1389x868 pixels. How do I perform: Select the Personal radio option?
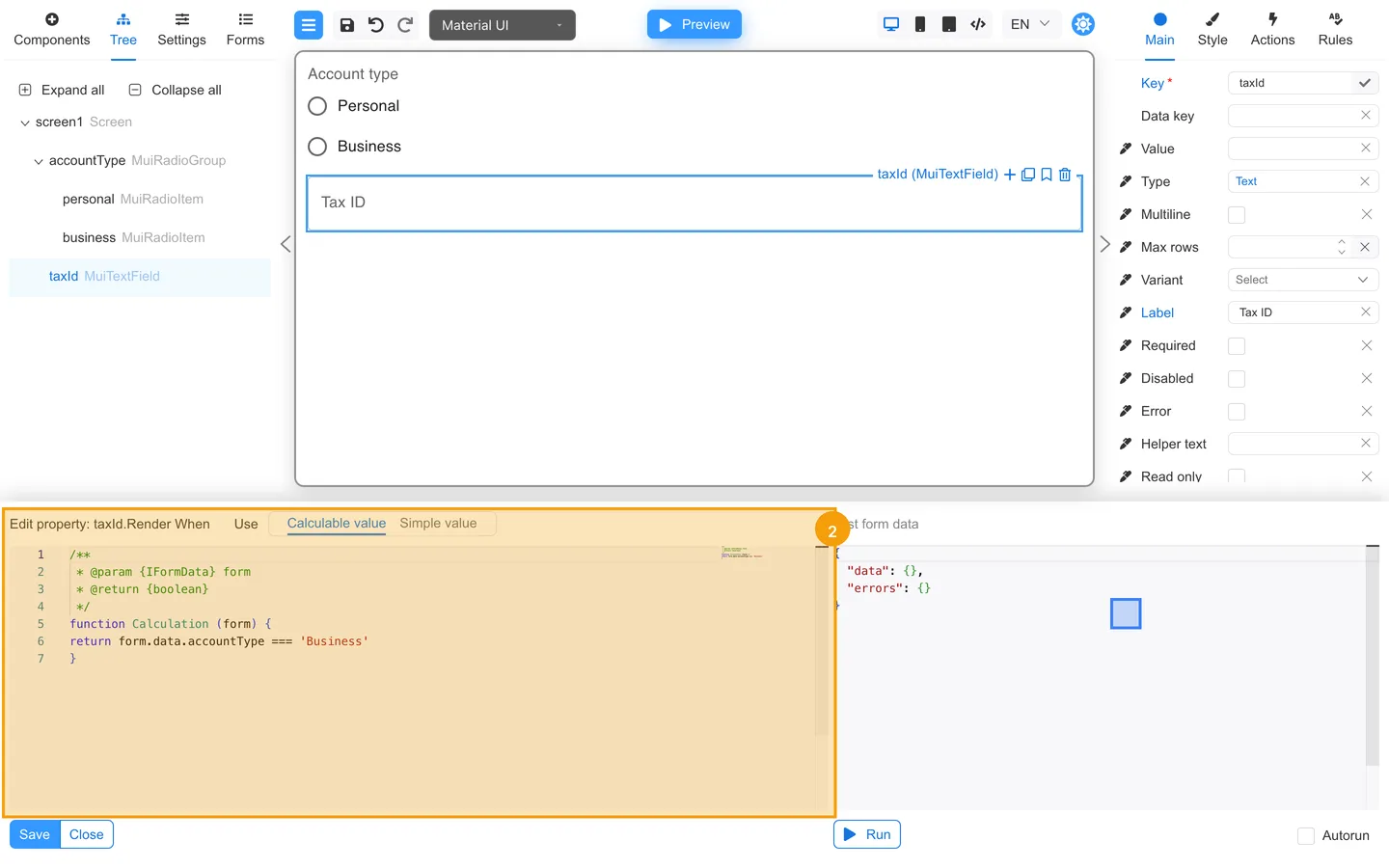(317, 106)
